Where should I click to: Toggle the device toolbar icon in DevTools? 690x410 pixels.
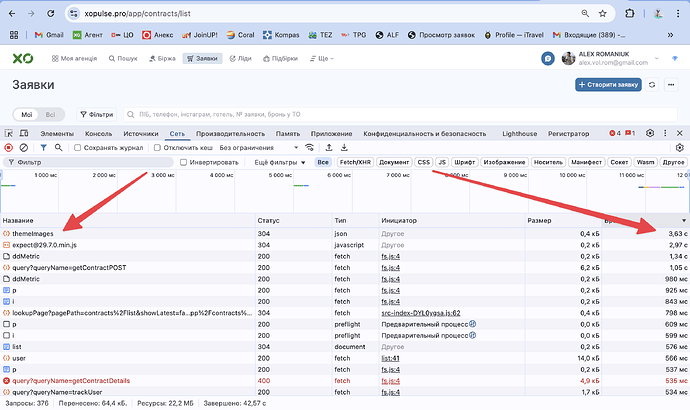[x=24, y=133]
